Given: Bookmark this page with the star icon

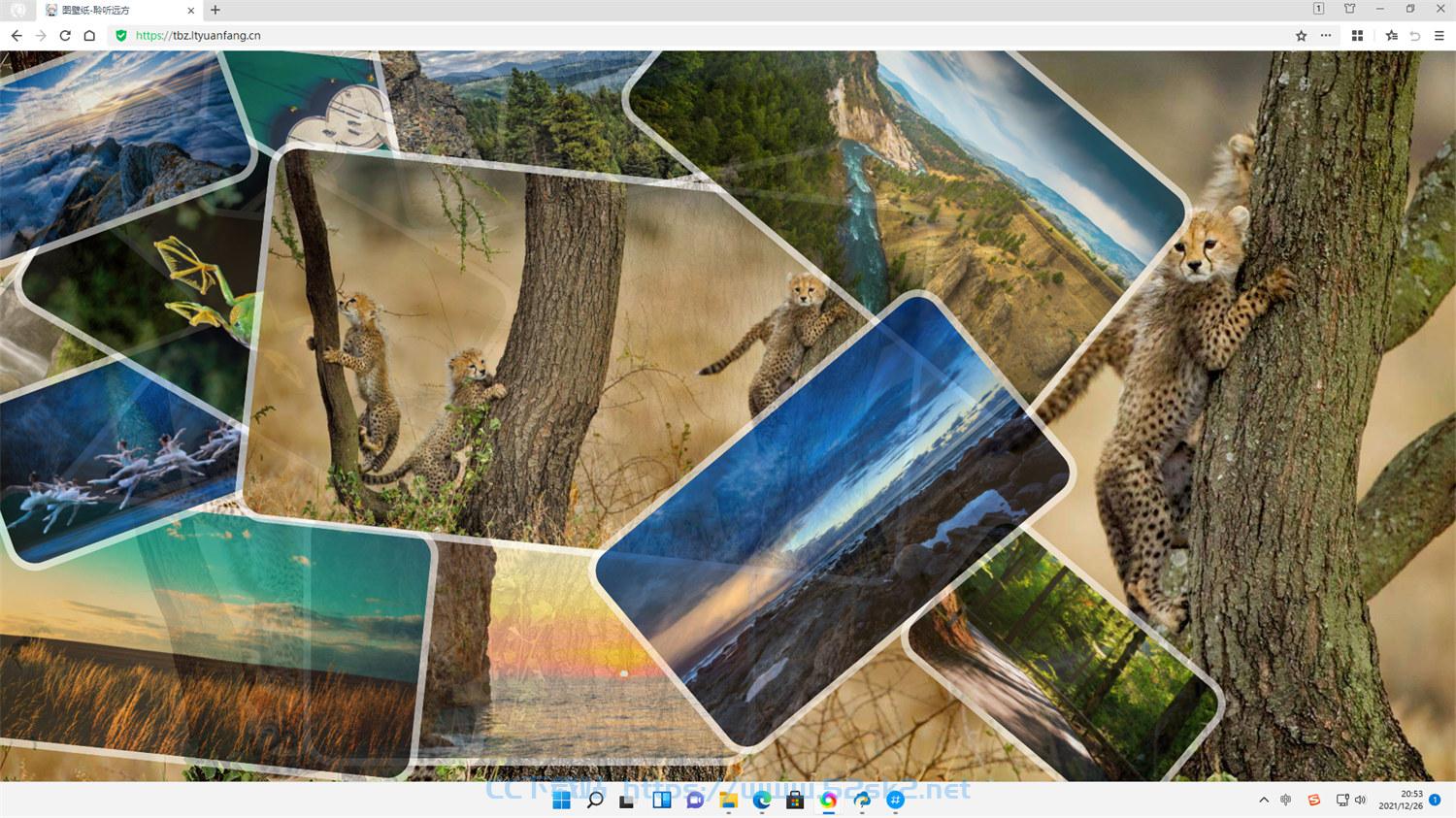Looking at the screenshot, I should click(1301, 35).
